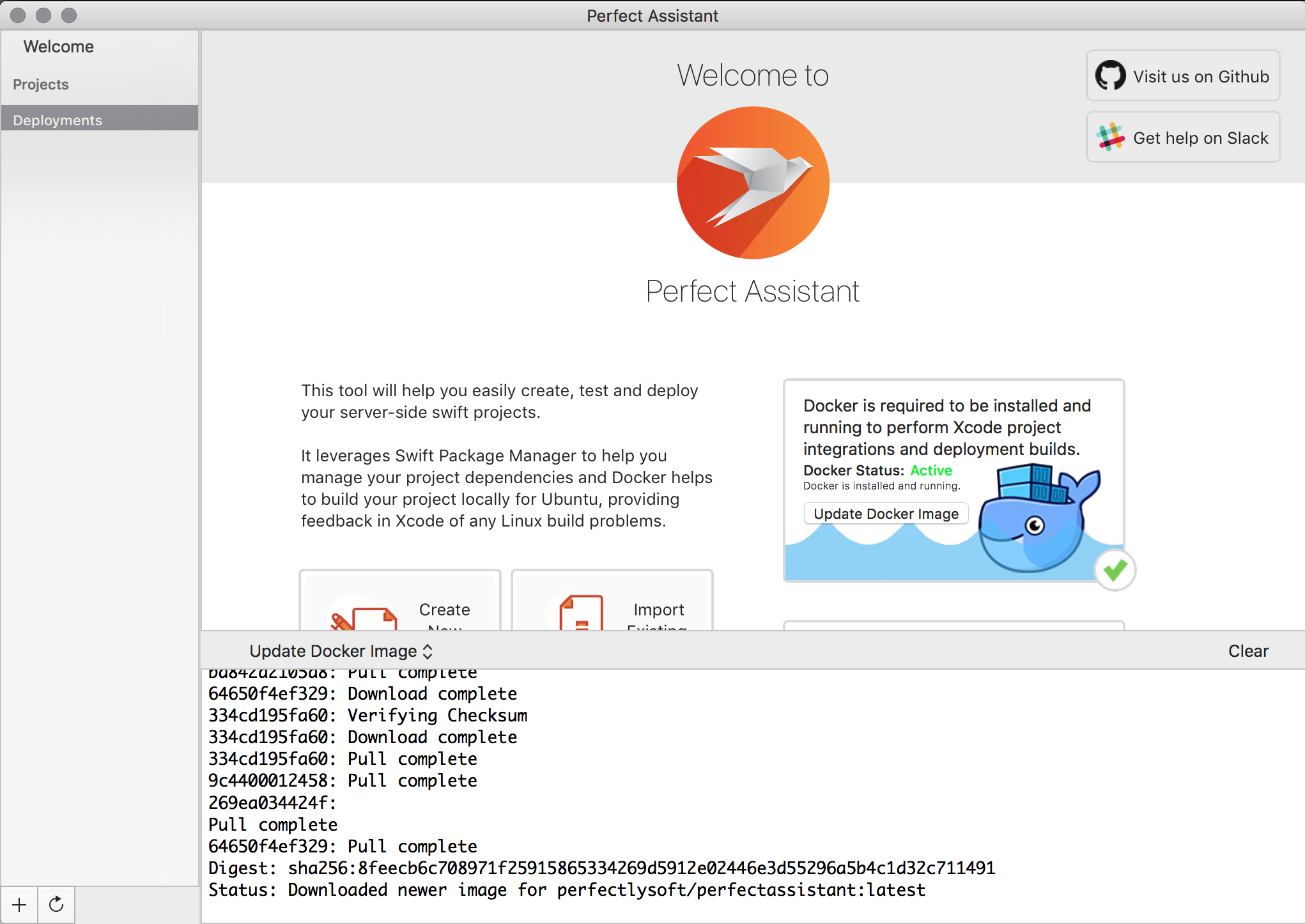This screenshot has width=1305, height=924.
Task: Open Get help on Slack button
Action: [1183, 137]
